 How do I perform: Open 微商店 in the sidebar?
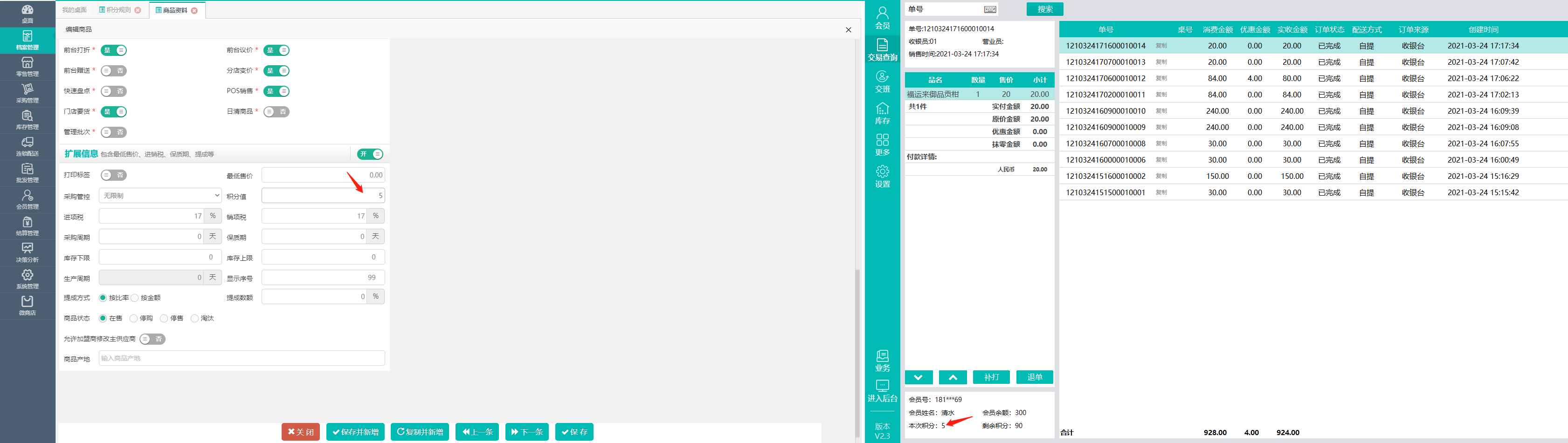(x=28, y=306)
